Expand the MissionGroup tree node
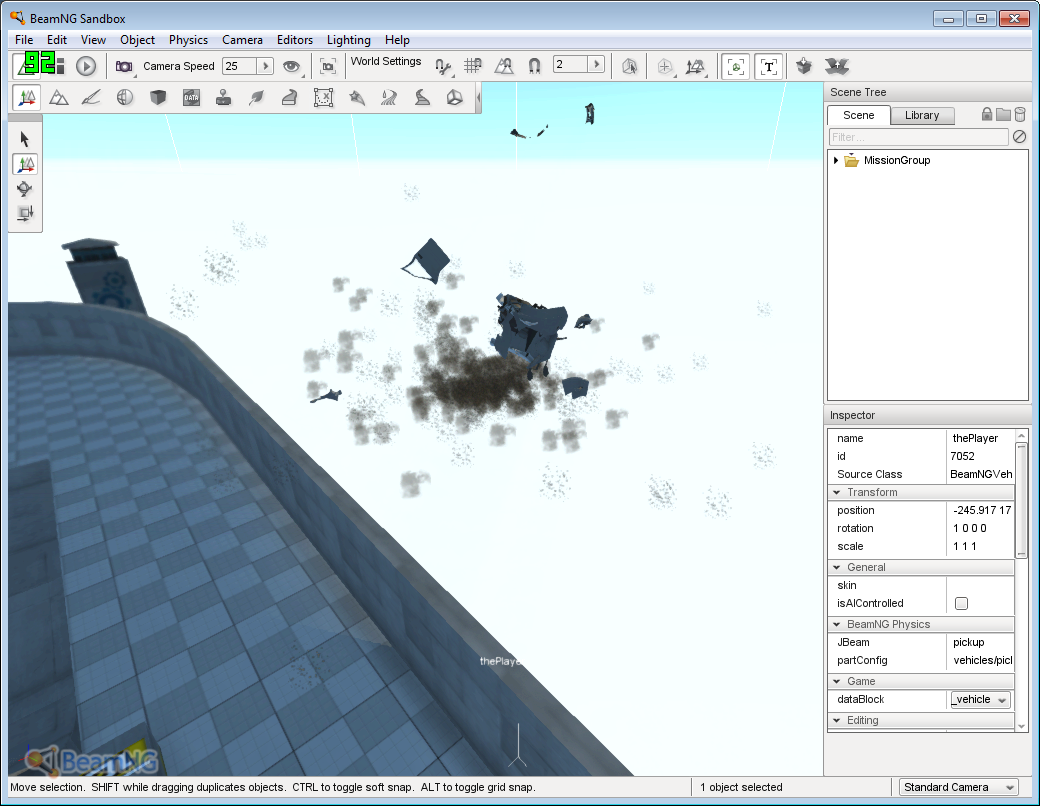The height and width of the screenshot is (806, 1040). click(x=836, y=160)
